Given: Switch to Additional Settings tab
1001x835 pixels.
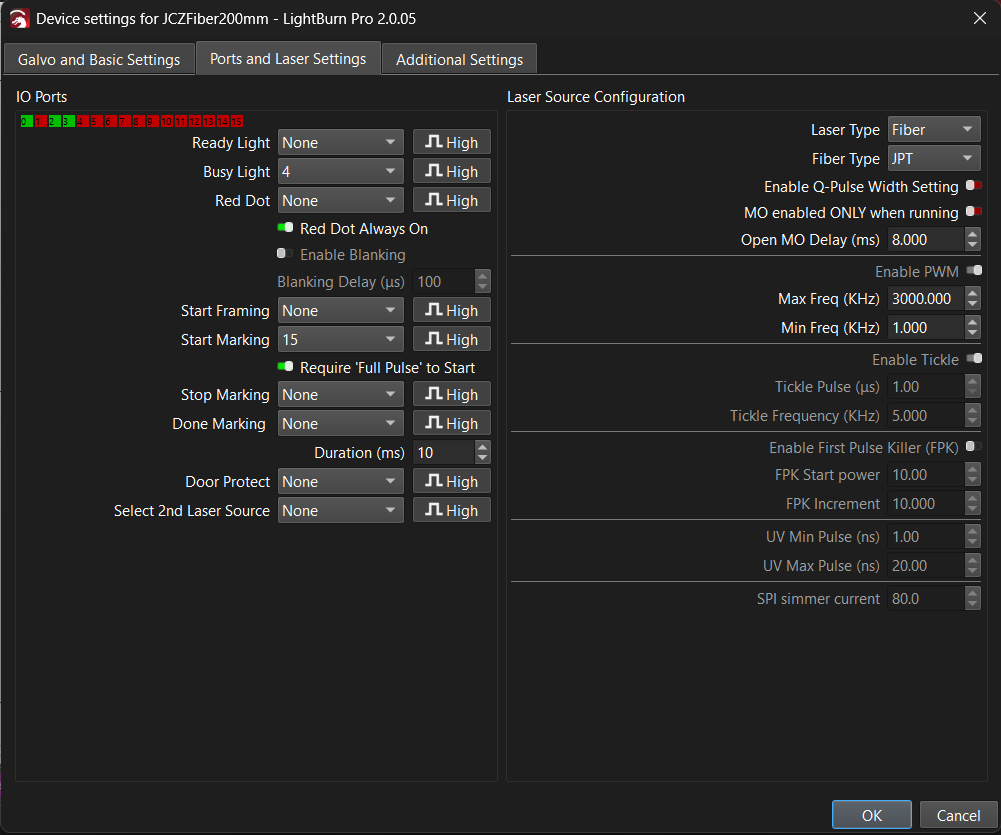Looking at the screenshot, I should click(459, 59).
